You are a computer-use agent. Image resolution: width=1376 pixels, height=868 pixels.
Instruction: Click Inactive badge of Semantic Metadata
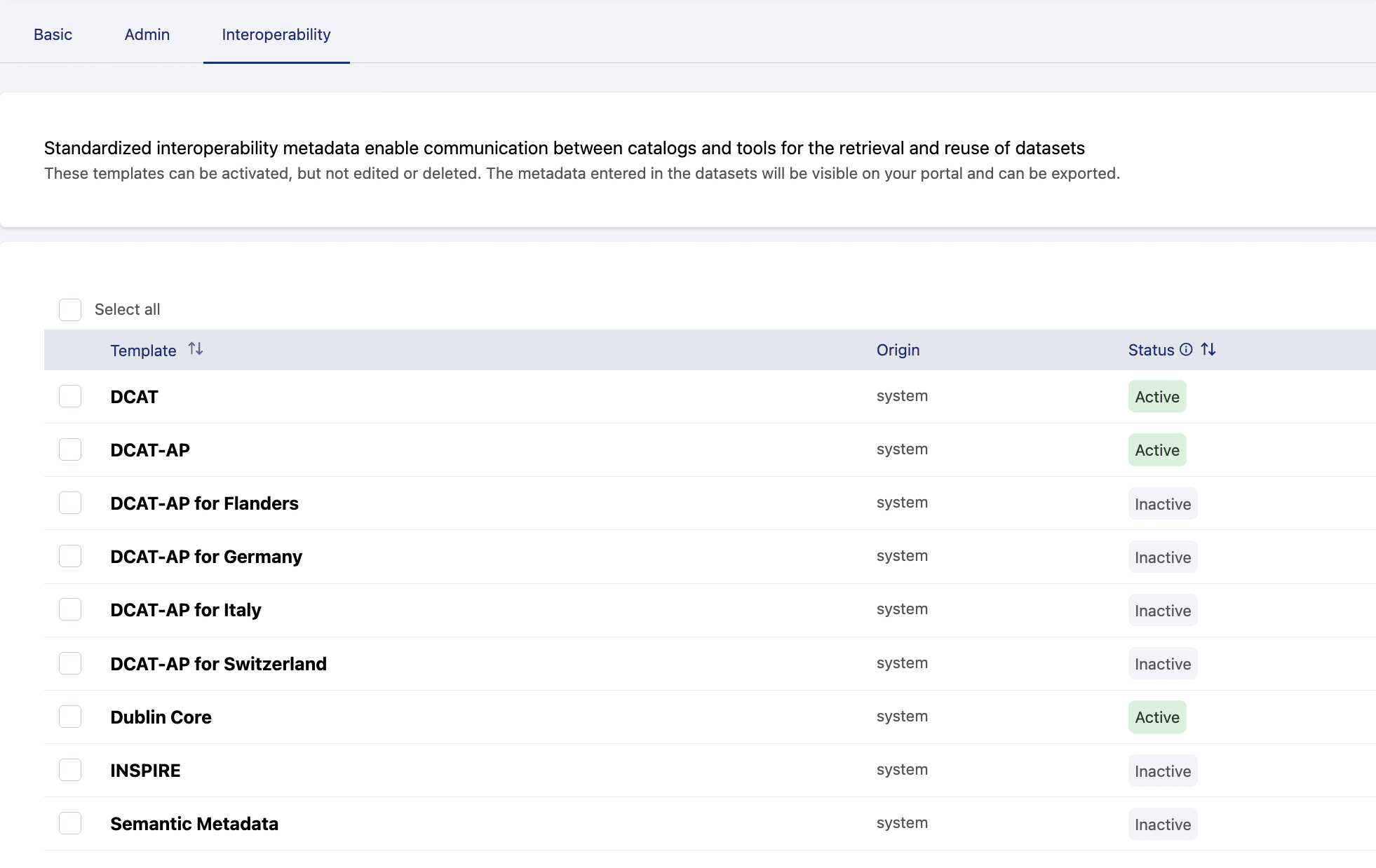1163,825
